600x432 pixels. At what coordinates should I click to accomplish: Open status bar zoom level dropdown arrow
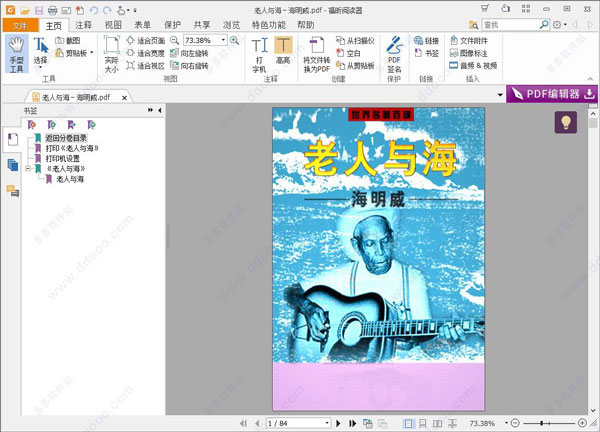506,423
